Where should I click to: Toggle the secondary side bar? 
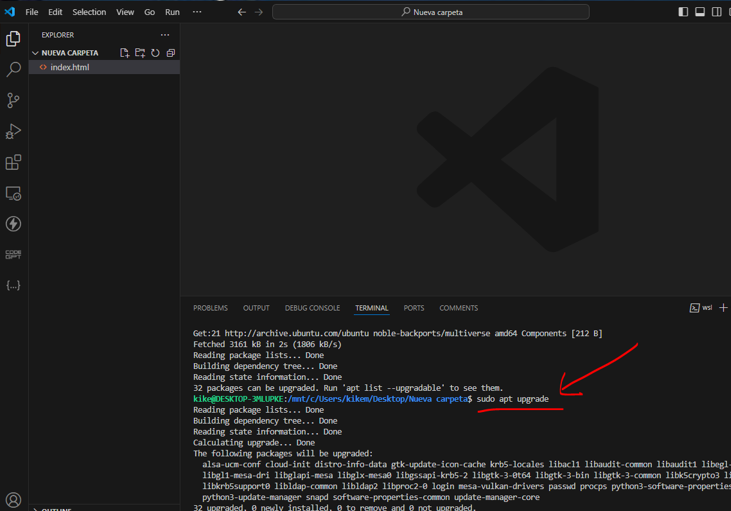coord(716,12)
